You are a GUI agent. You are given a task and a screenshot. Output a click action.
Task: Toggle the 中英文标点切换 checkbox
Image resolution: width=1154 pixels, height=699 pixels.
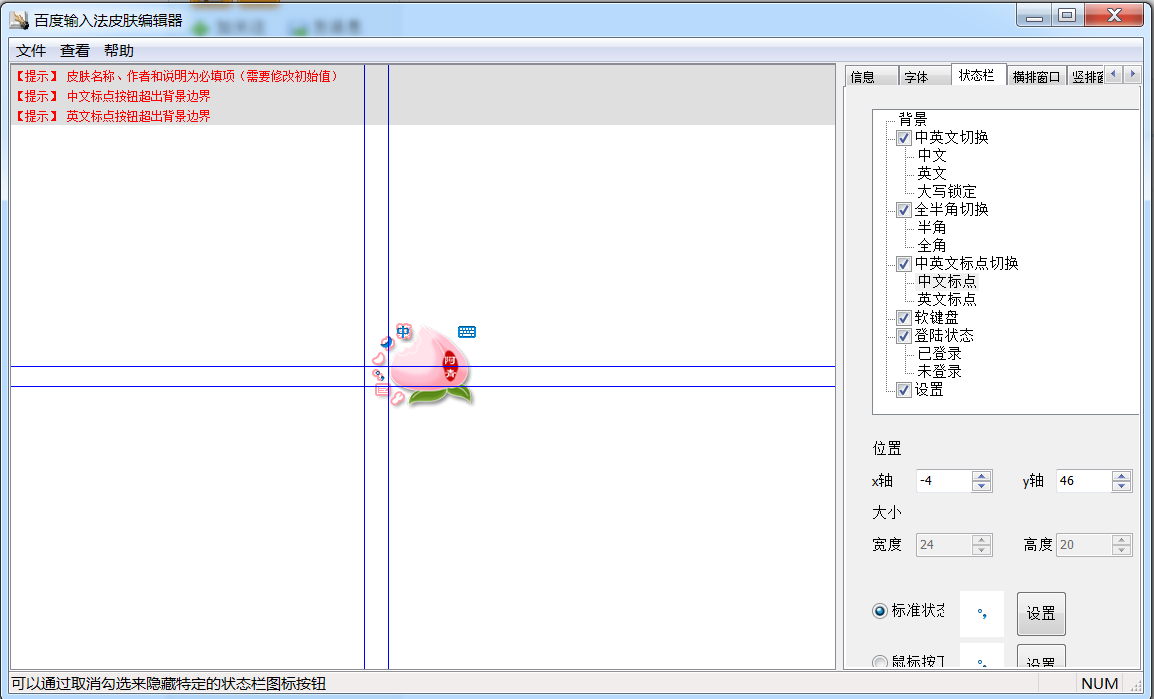(x=904, y=263)
